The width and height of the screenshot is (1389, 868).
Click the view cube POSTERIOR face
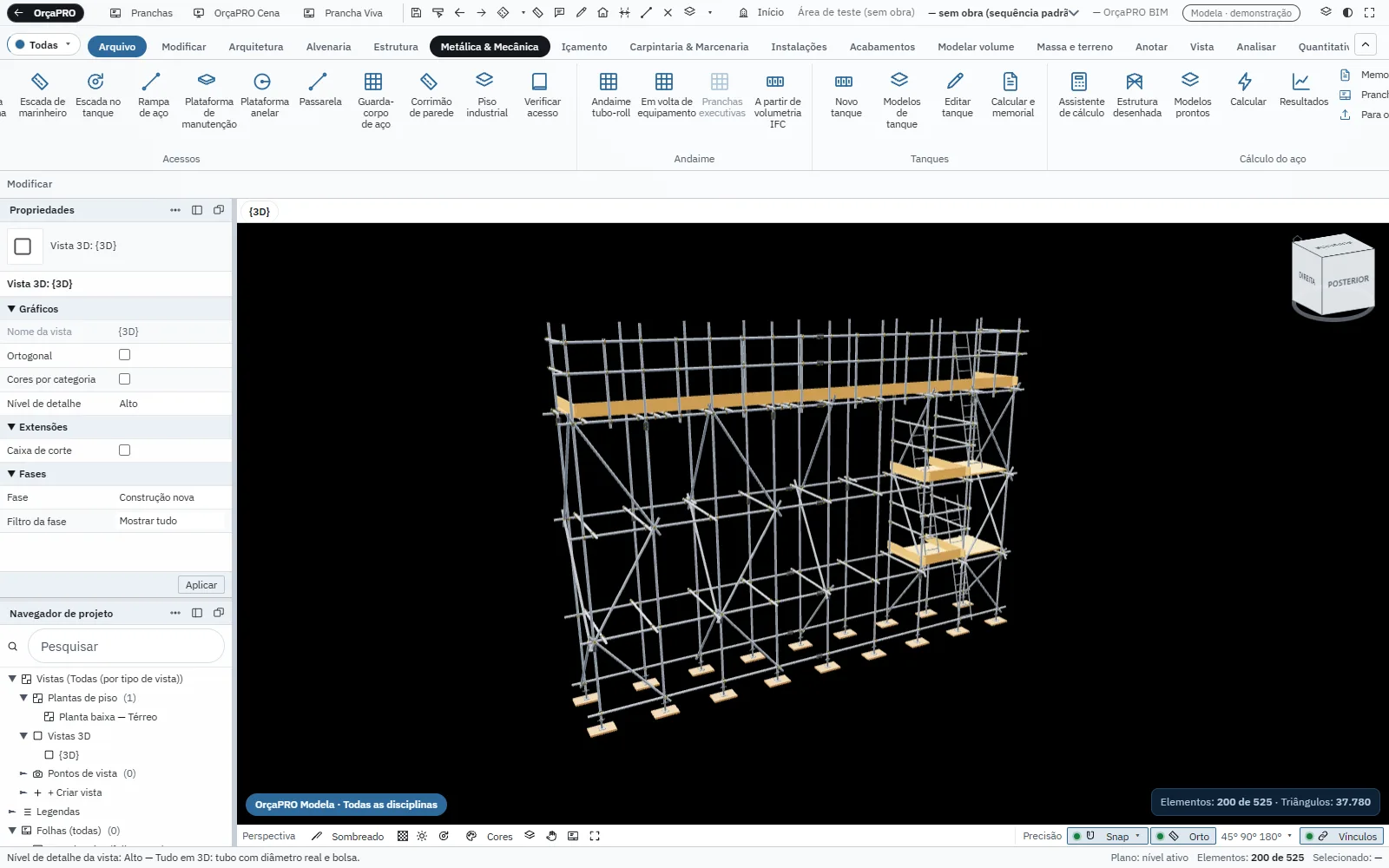pyautogui.click(x=1348, y=281)
